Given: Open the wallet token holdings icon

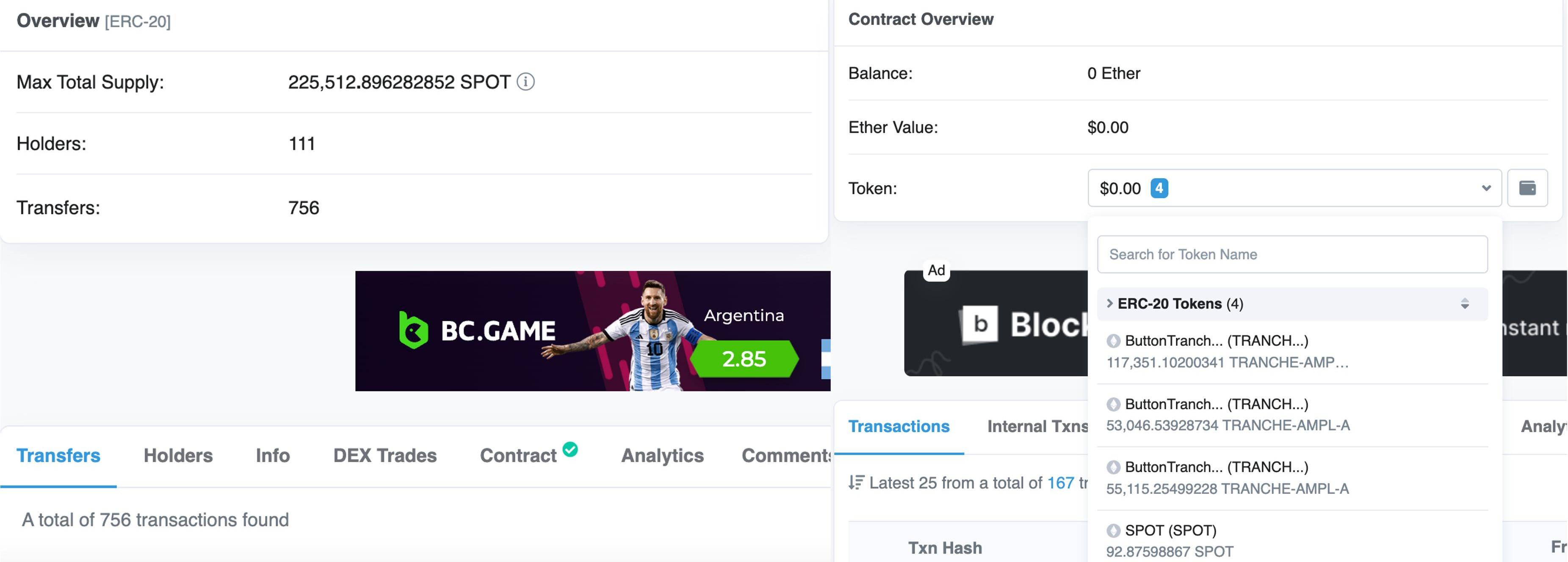Looking at the screenshot, I should click(1527, 188).
